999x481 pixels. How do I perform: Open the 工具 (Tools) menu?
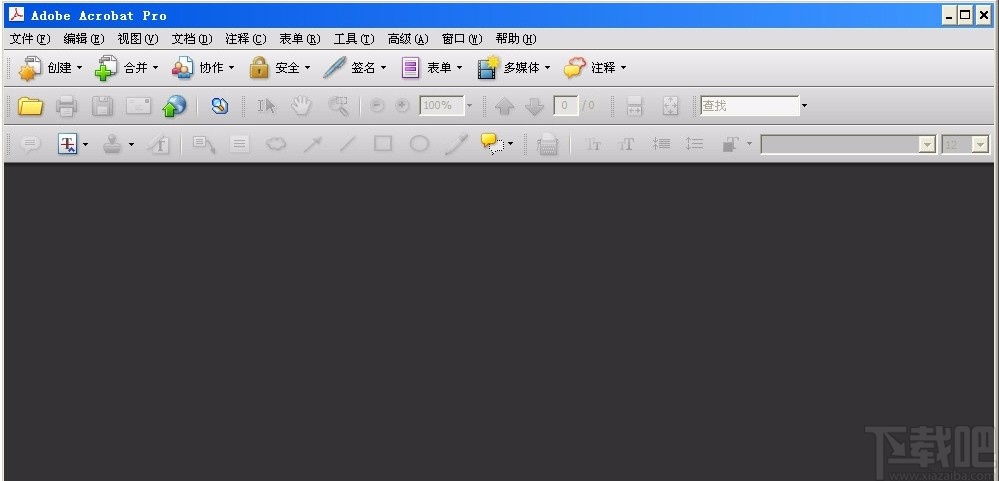(x=354, y=39)
